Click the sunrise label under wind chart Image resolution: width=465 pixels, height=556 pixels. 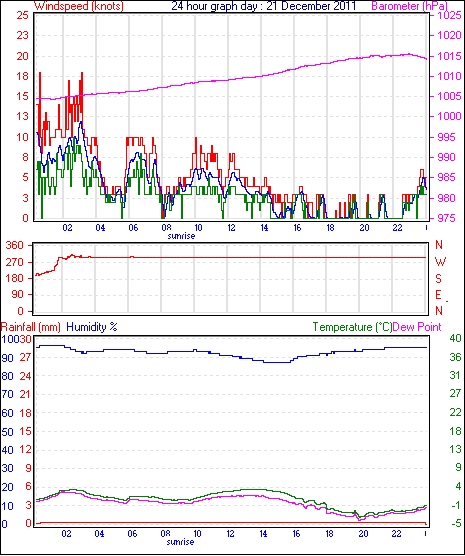pos(181,236)
